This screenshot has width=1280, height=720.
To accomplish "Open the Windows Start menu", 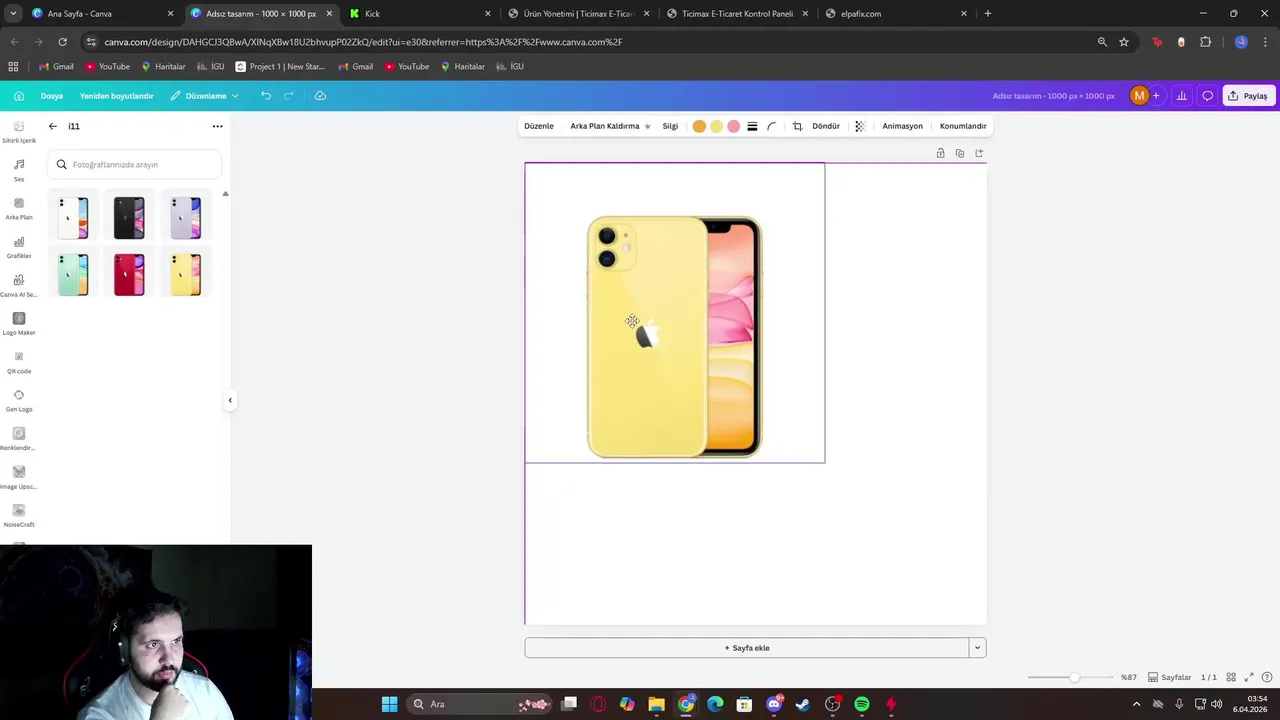I will click(x=389, y=704).
